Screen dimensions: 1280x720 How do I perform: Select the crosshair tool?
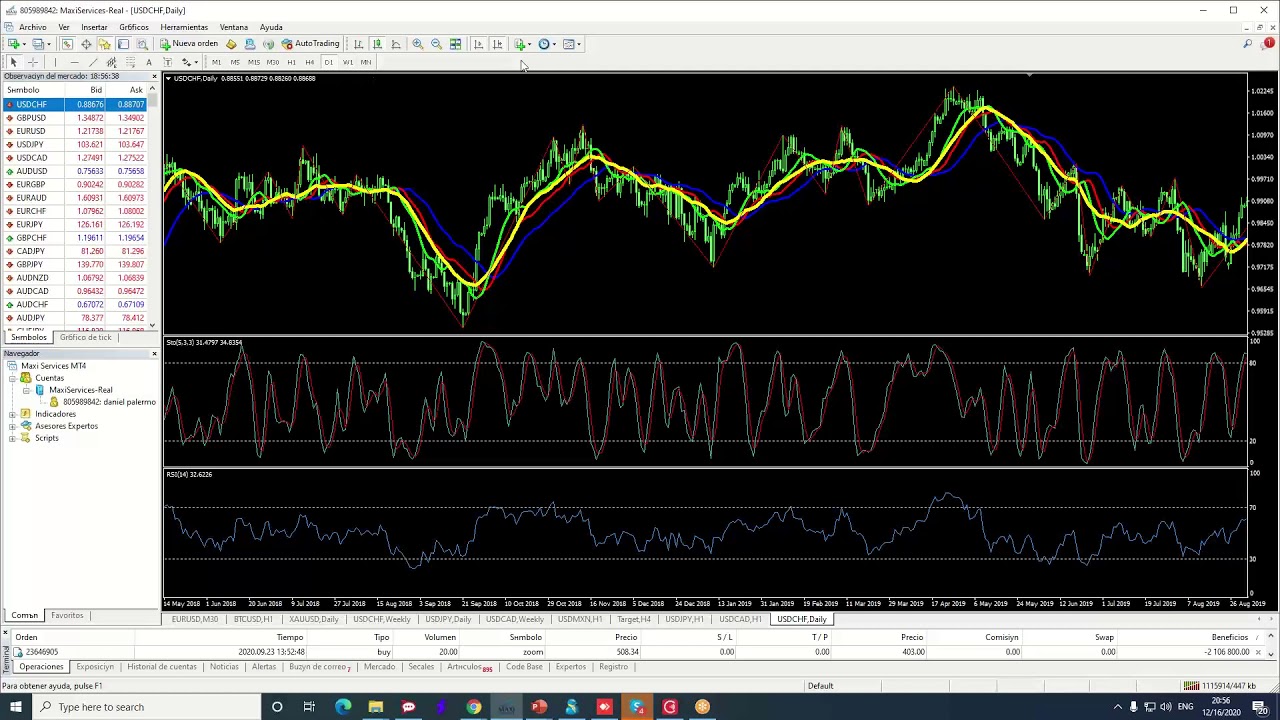click(x=32, y=62)
